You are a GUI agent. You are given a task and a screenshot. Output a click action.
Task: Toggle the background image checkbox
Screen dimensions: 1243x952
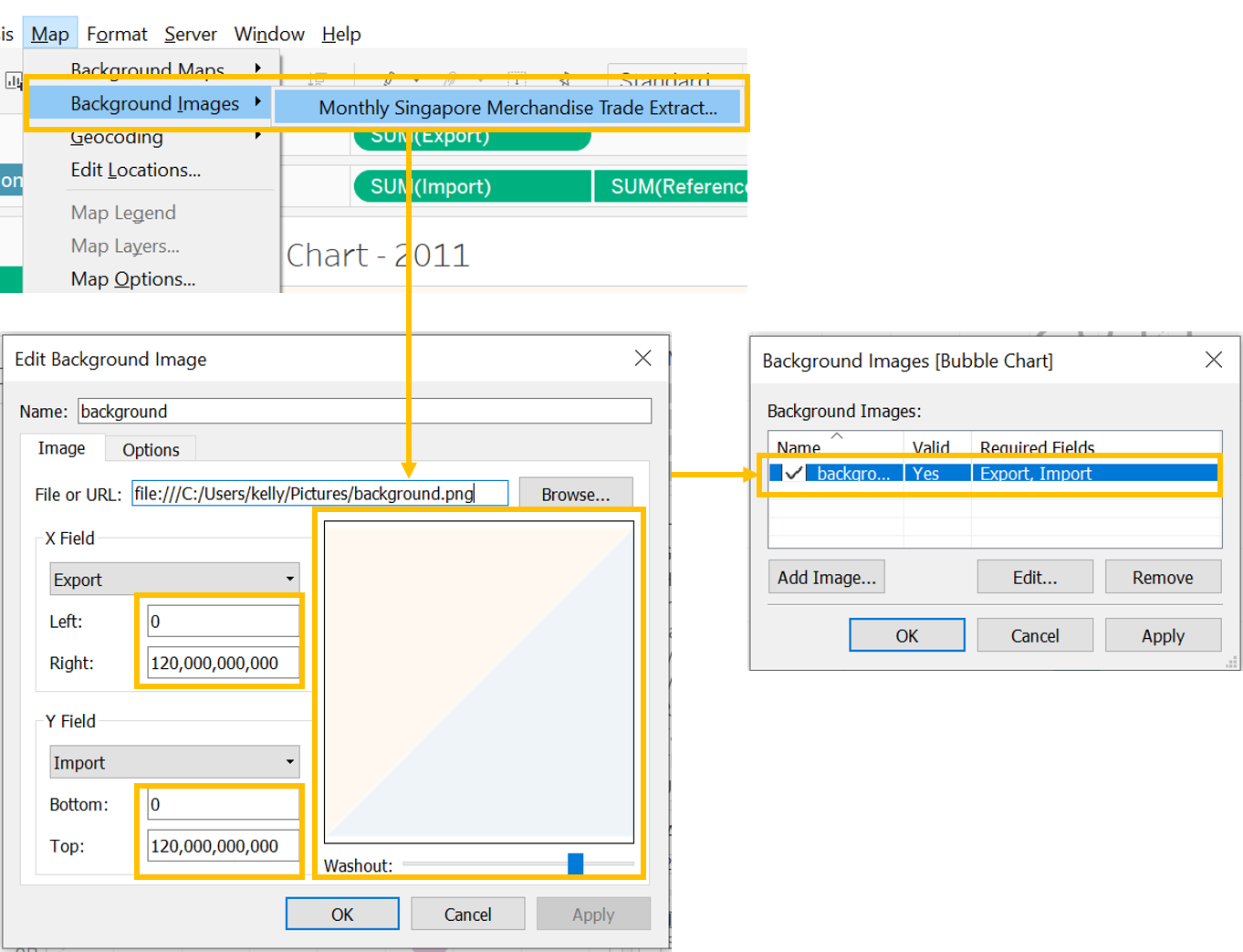(793, 473)
